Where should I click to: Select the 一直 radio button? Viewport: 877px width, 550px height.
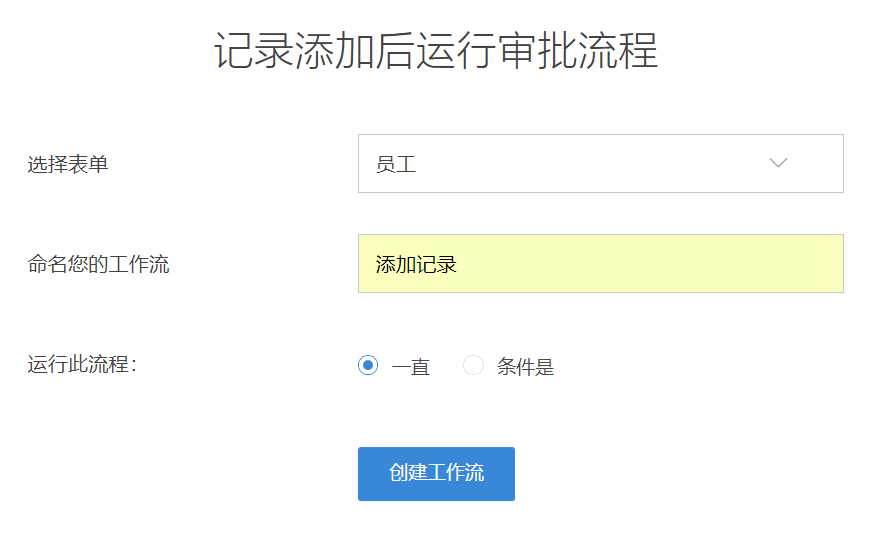point(368,366)
